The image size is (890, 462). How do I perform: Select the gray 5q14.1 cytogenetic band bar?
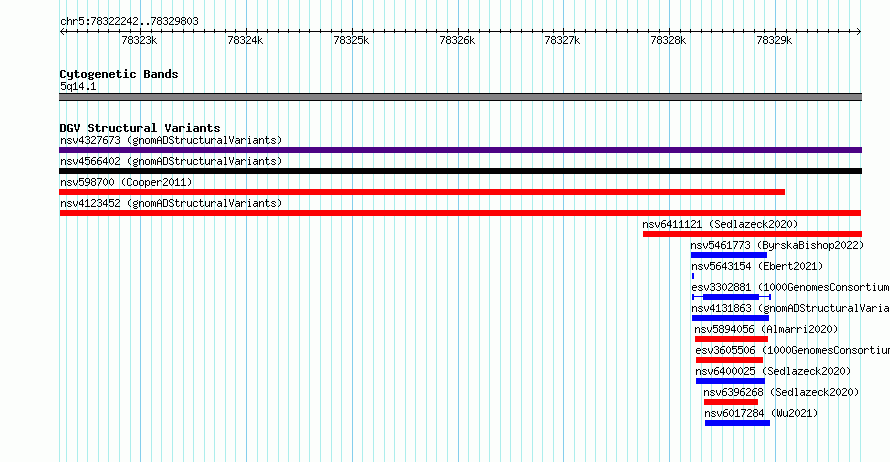tap(460, 97)
